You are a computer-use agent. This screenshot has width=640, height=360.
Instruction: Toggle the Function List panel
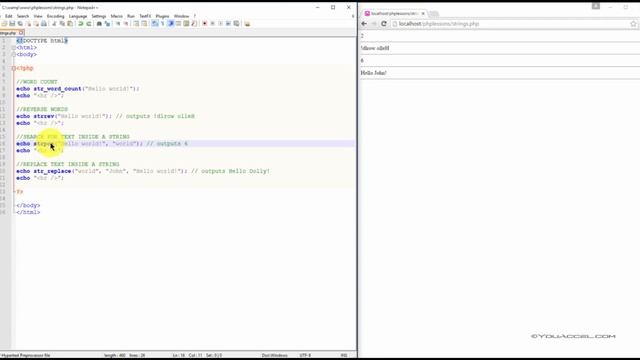tap(193, 24)
